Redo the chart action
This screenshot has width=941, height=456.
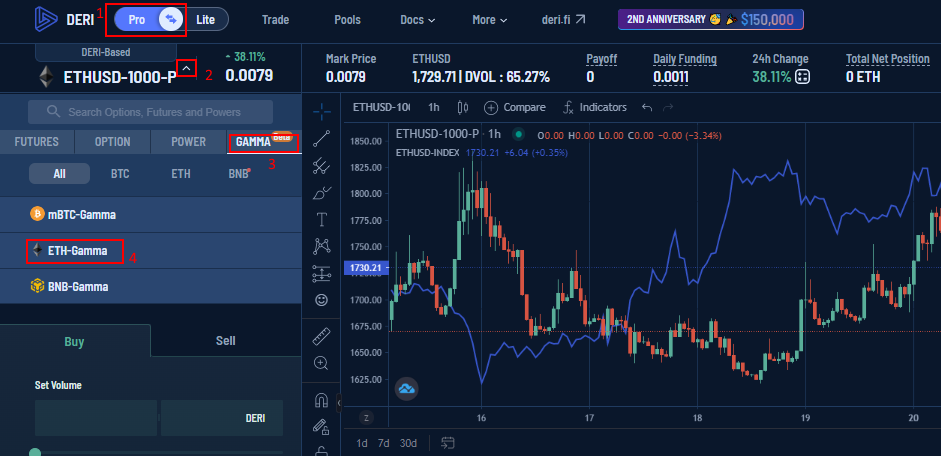pos(667,107)
